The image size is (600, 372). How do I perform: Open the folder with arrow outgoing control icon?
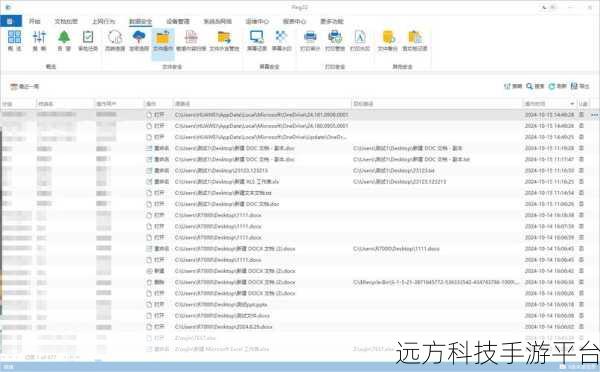(225, 41)
